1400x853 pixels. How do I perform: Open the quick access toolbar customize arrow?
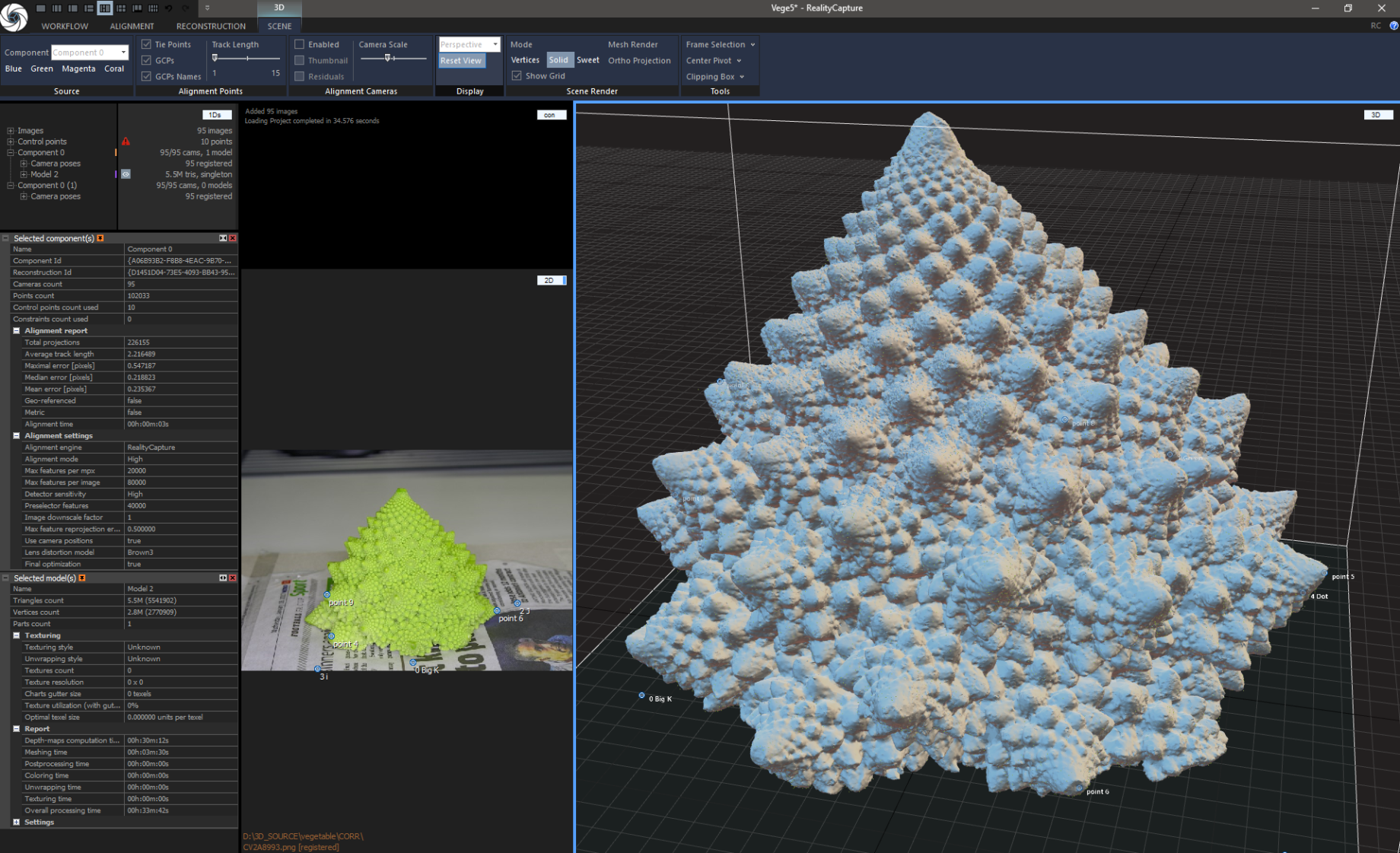207,8
